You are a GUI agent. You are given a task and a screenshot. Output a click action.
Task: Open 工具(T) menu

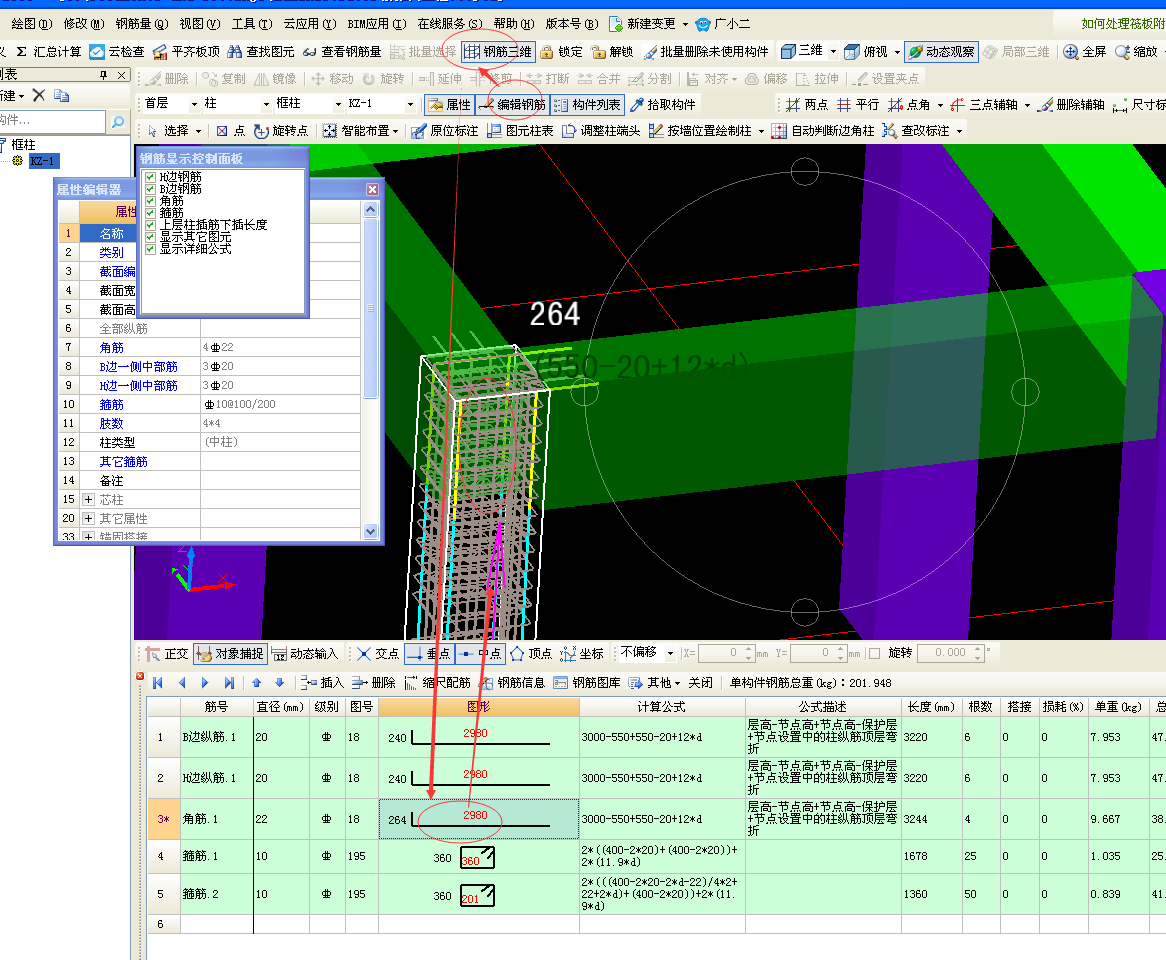point(252,24)
